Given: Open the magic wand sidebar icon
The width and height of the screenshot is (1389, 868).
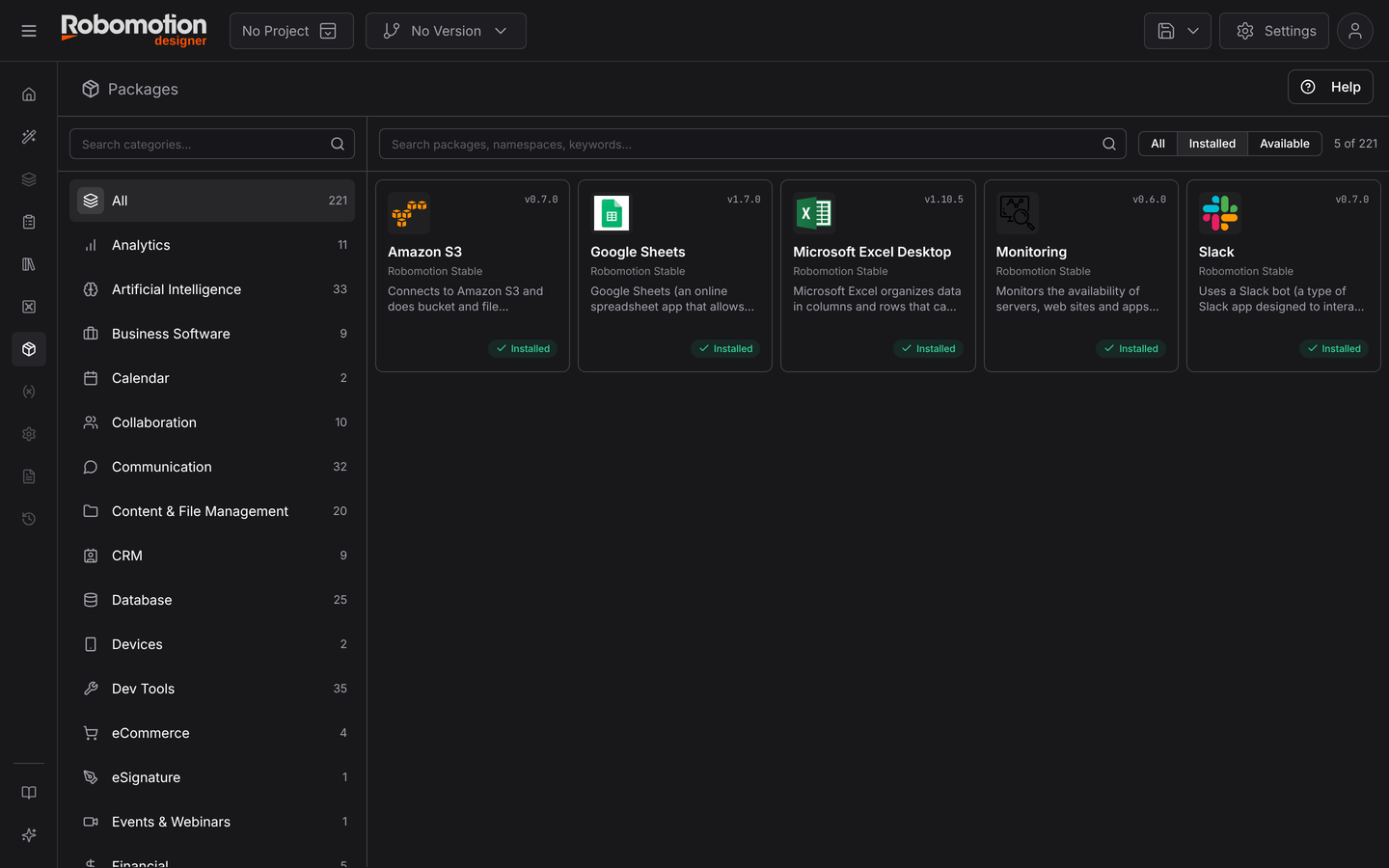Looking at the screenshot, I should coord(29,137).
